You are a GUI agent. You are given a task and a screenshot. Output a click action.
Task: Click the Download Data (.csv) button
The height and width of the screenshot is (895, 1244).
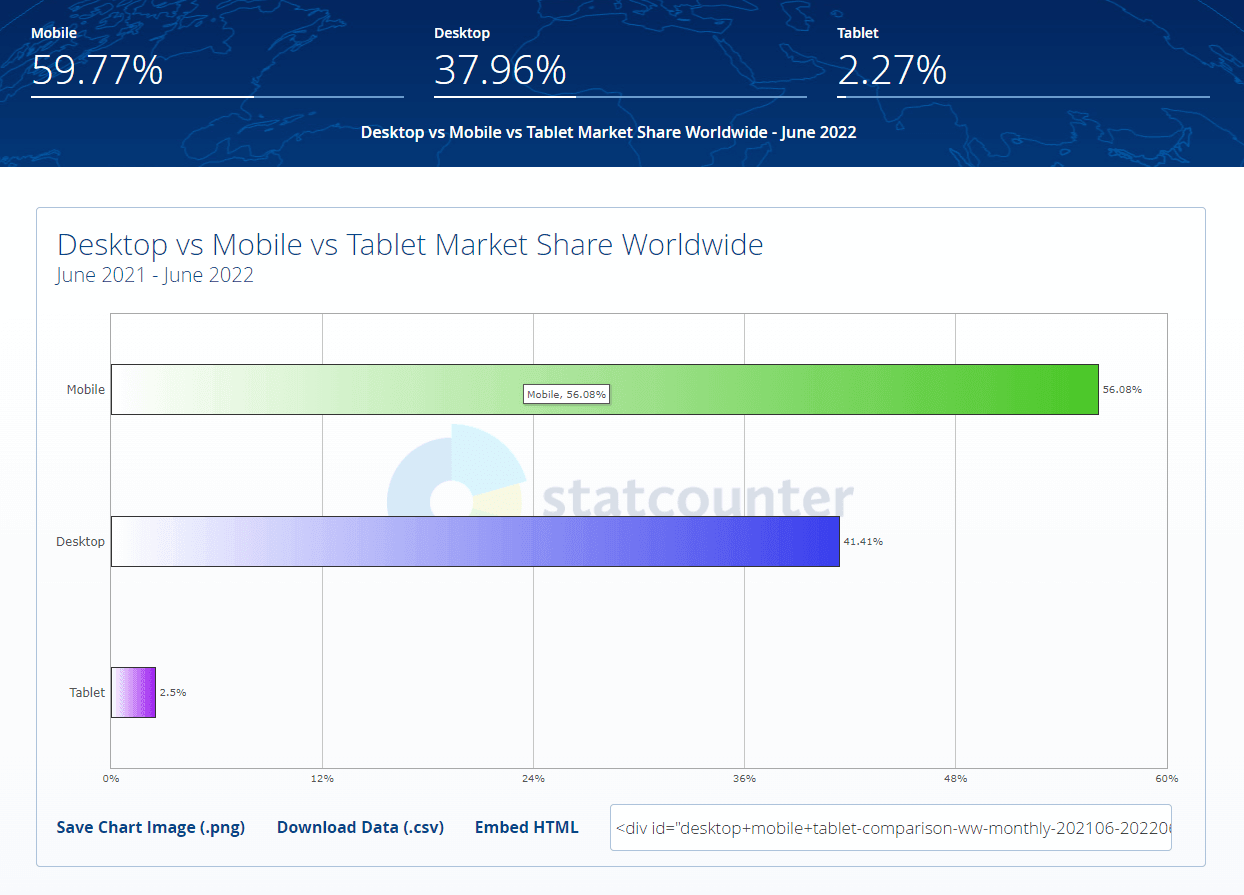pyautogui.click(x=360, y=827)
